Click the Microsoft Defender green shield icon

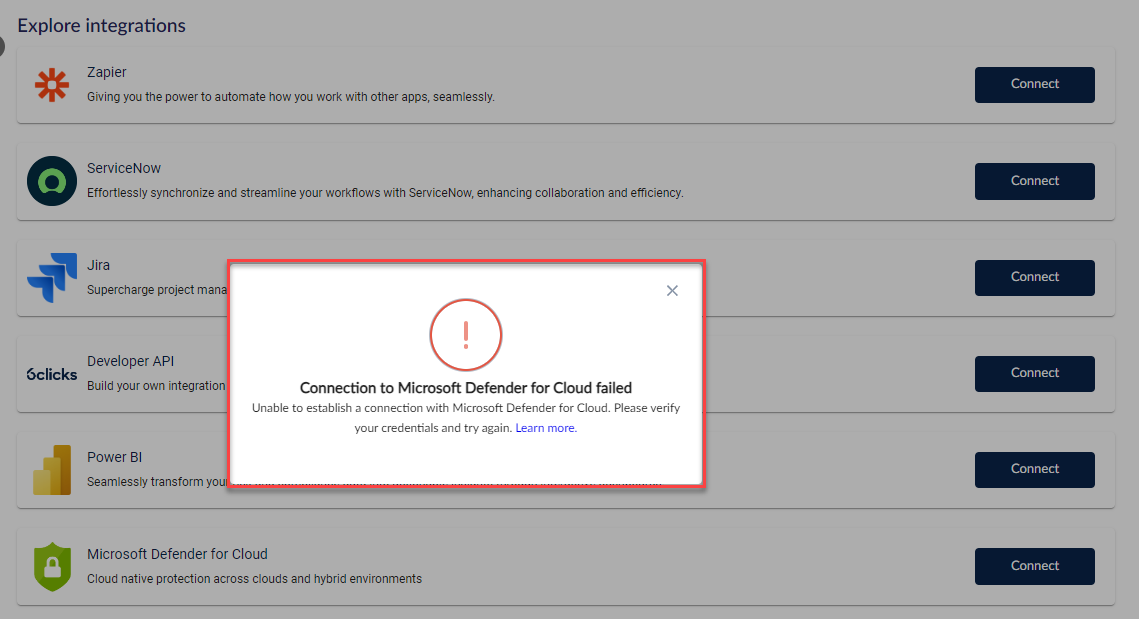pos(52,567)
